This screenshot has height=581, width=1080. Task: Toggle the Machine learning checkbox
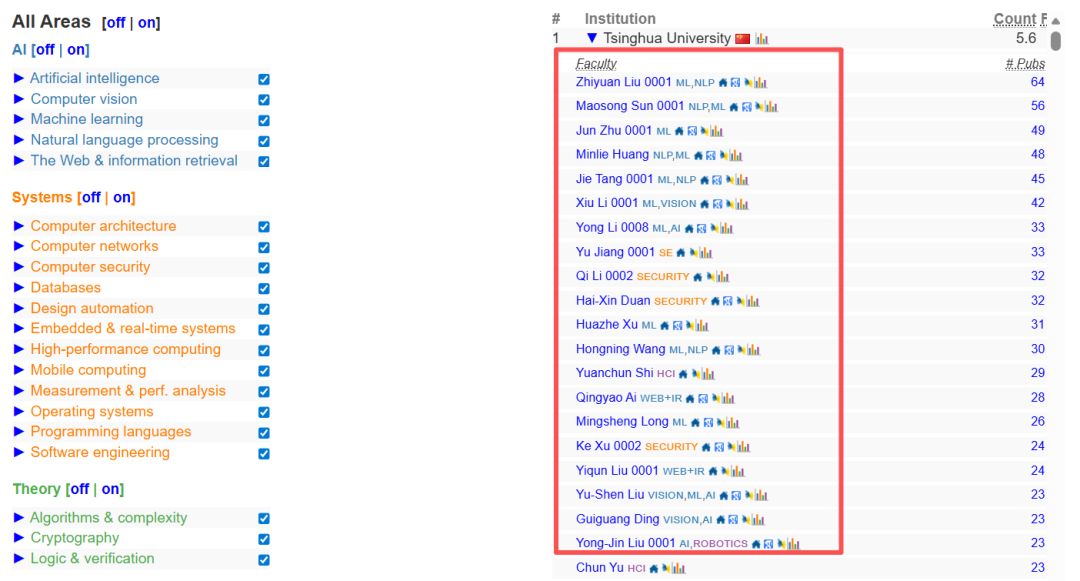point(264,120)
